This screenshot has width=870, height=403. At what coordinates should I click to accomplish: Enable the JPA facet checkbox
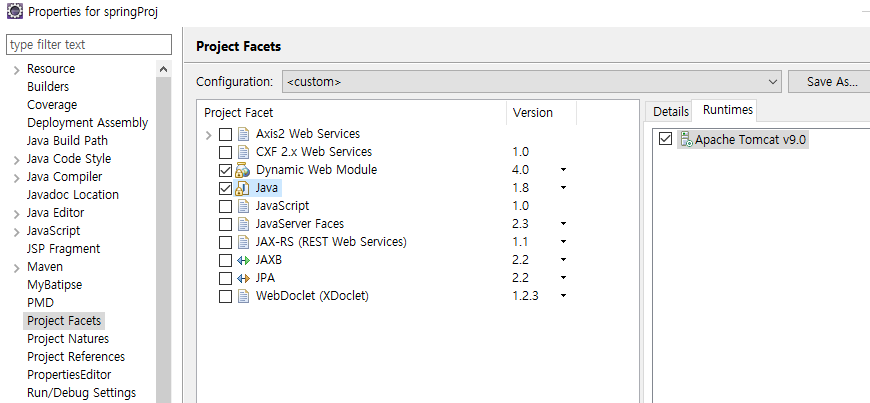[x=225, y=278]
